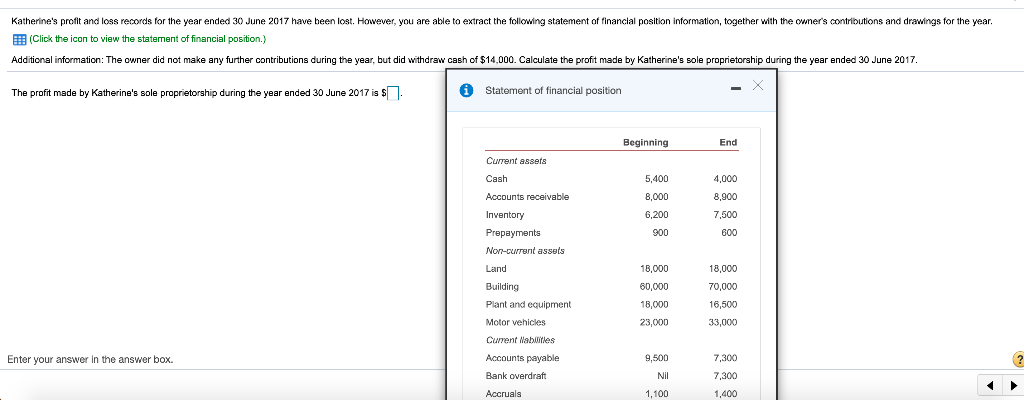Screen dimensions: 1024x400
Task: Click the profit answer input box
Action: coord(393,93)
